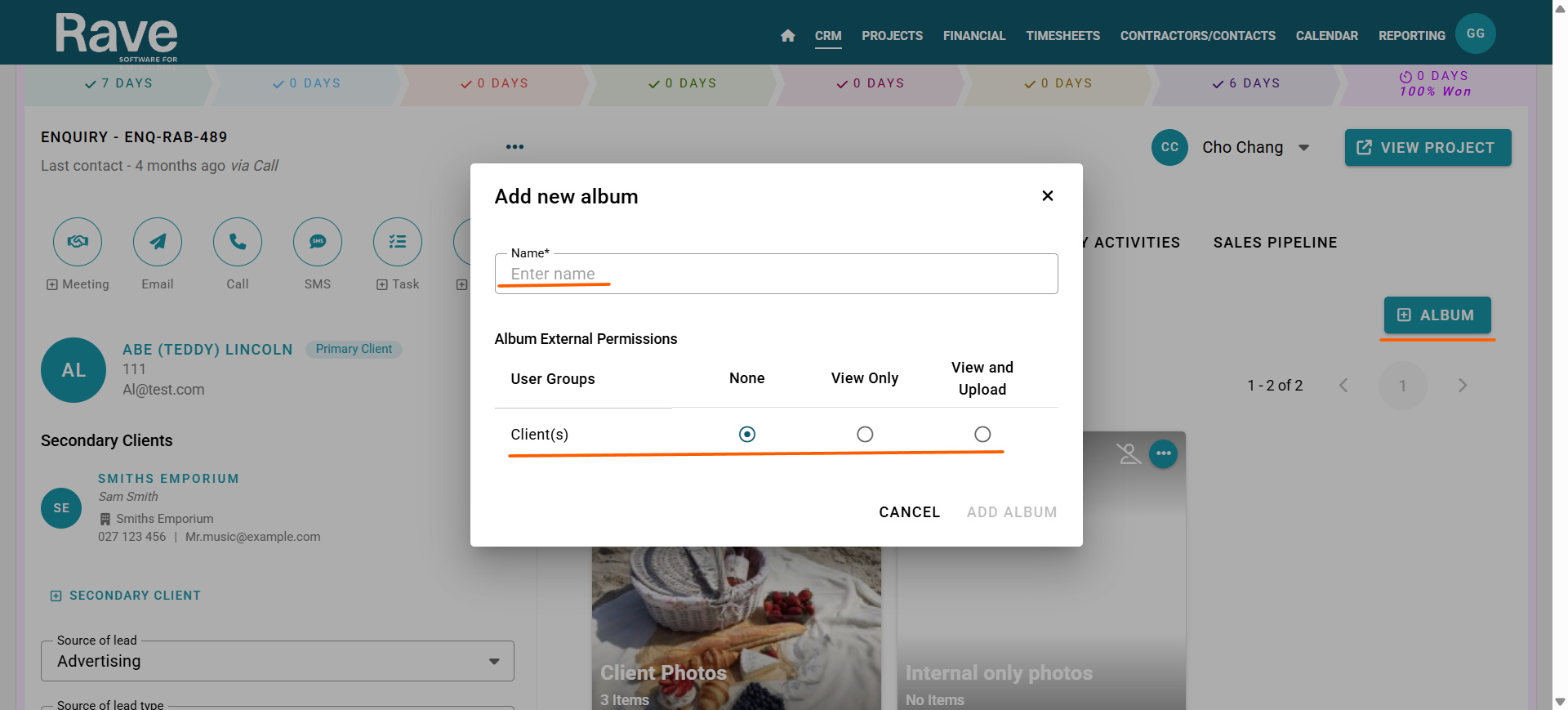
Task: Select View Only permission for Client(s)
Action: click(x=865, y=434)
